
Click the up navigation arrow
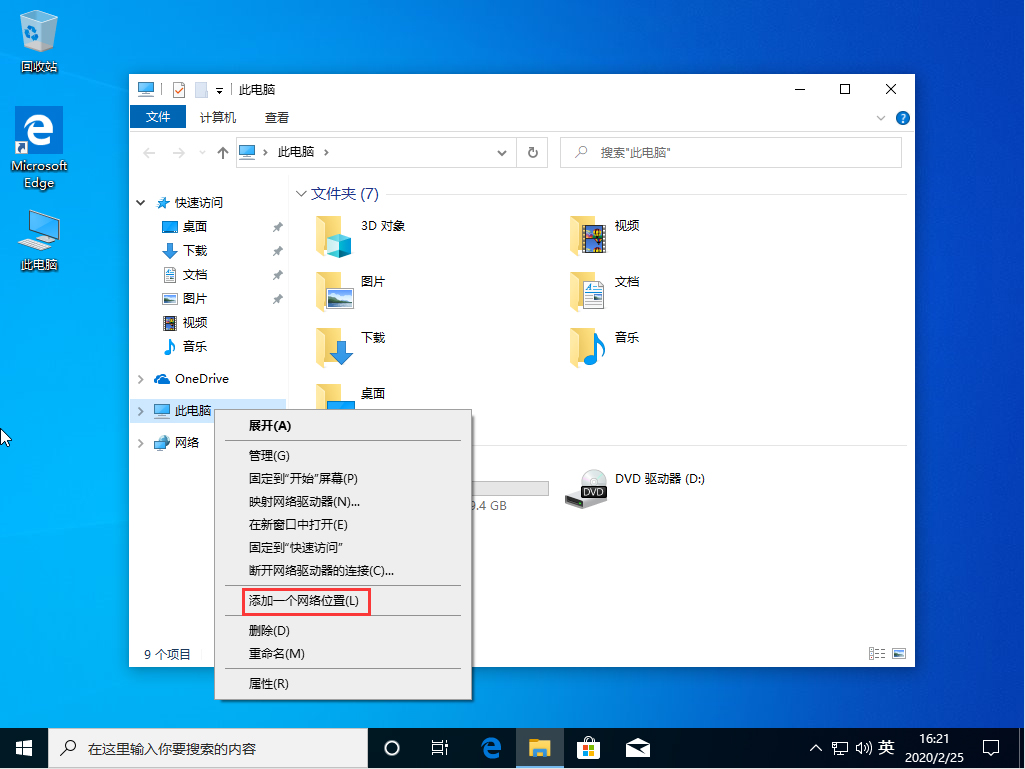click(222, 152)
